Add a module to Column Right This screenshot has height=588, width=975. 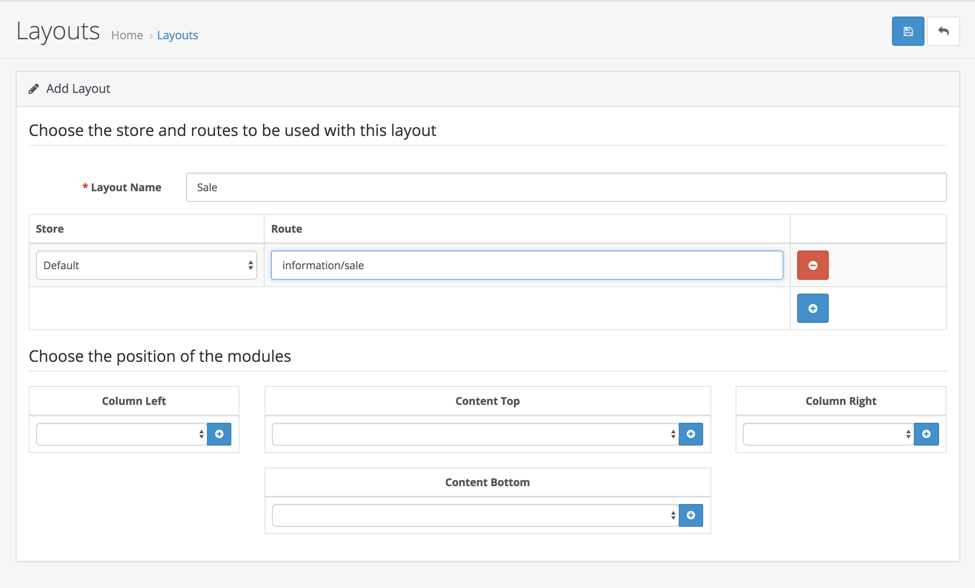[926, 434]
